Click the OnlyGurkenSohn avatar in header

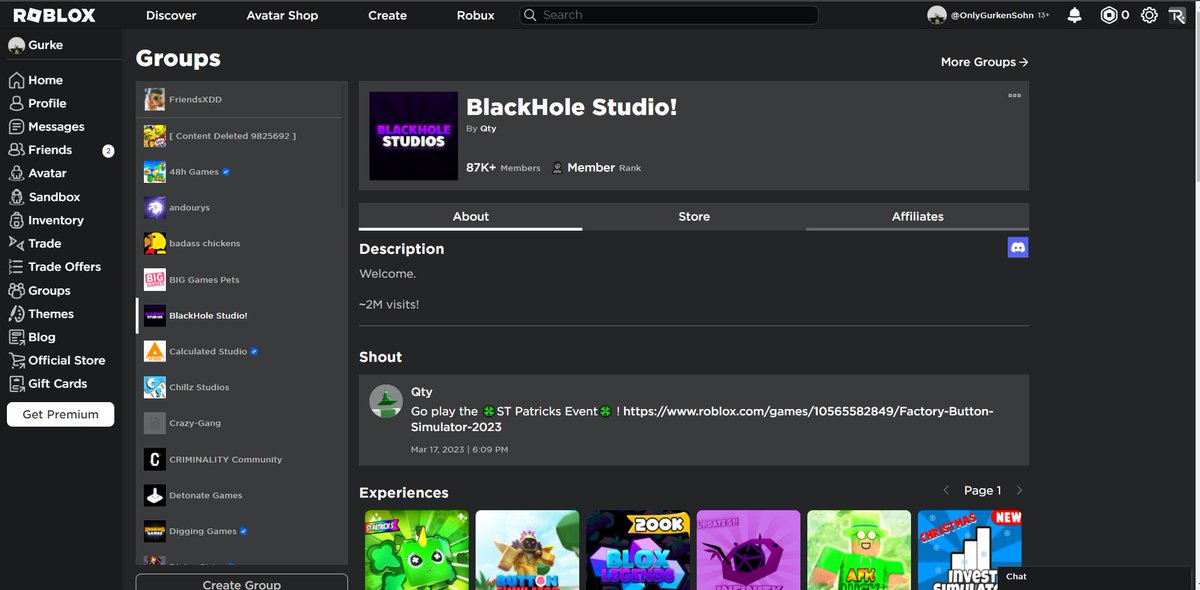[937, 15]
